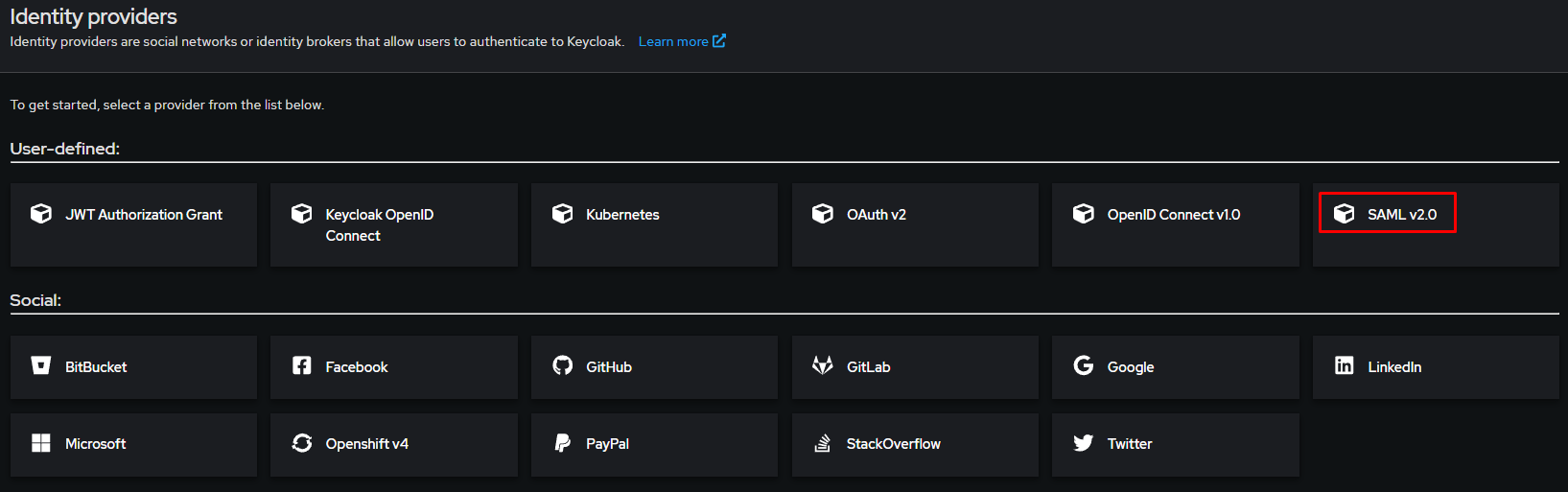Click the external link icon beside Learn more

pos(719,40)
